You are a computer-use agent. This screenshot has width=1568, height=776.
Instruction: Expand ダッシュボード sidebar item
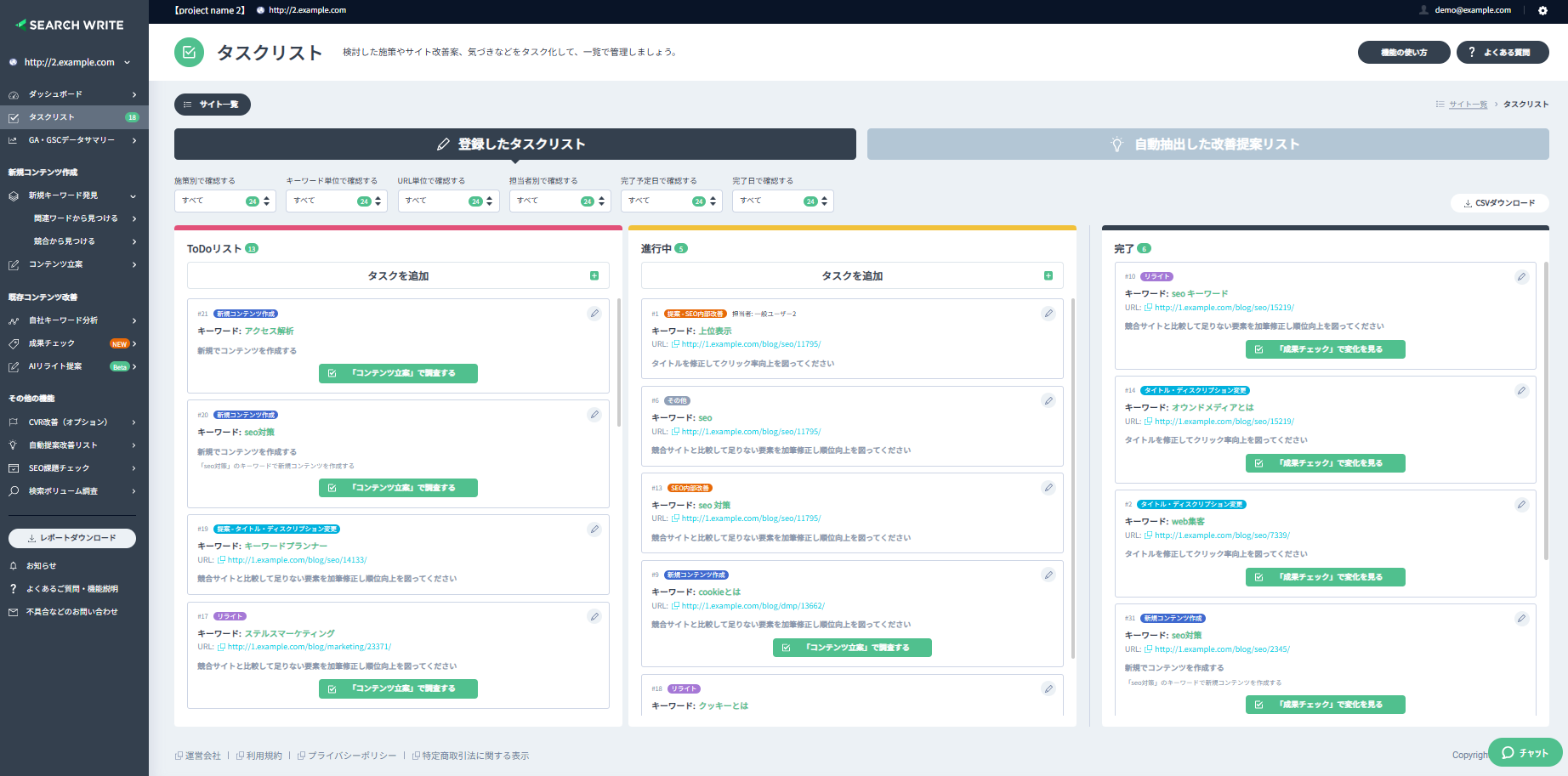point(74,94)
